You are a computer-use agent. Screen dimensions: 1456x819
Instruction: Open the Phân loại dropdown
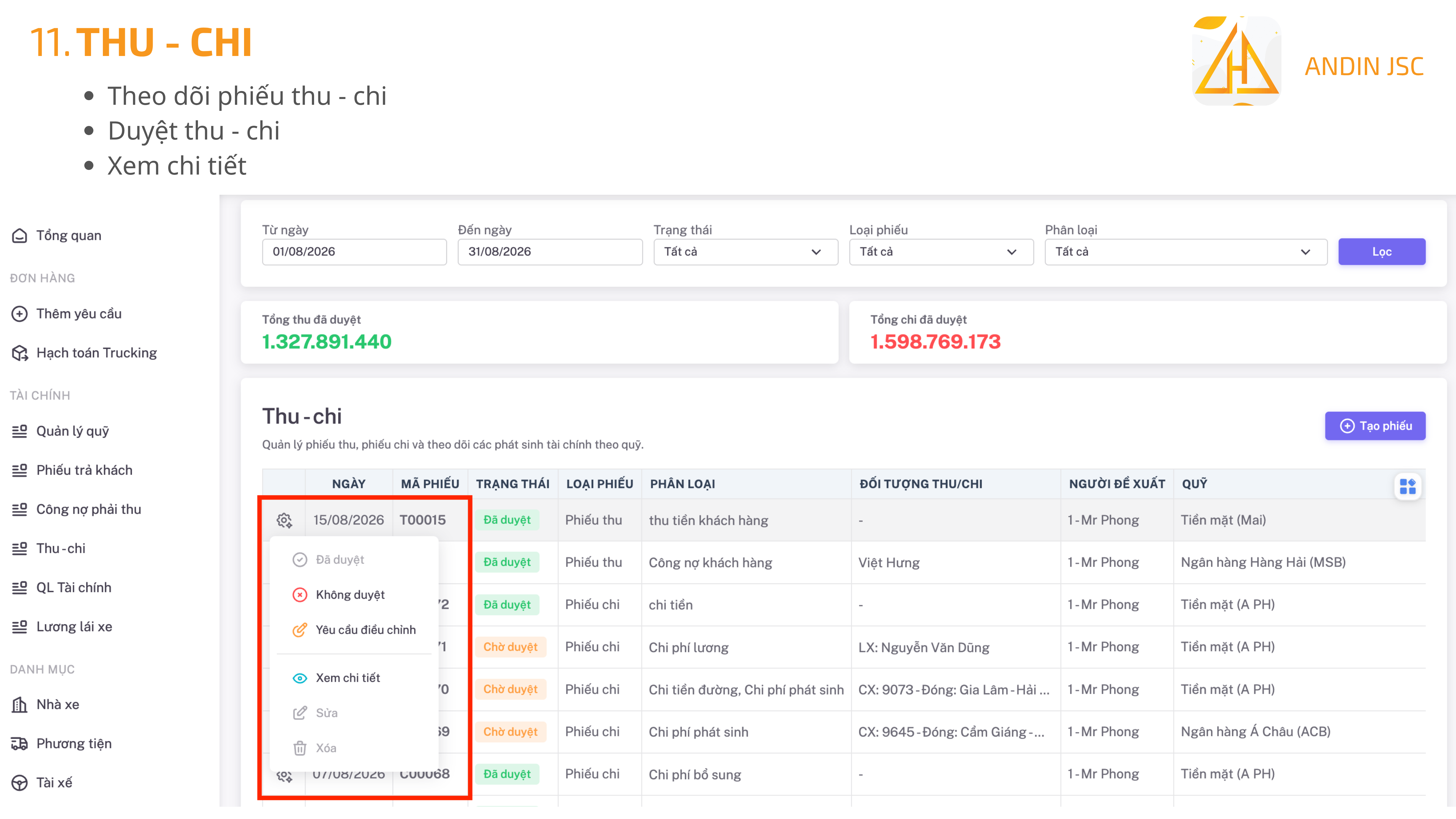[1186, 251]
